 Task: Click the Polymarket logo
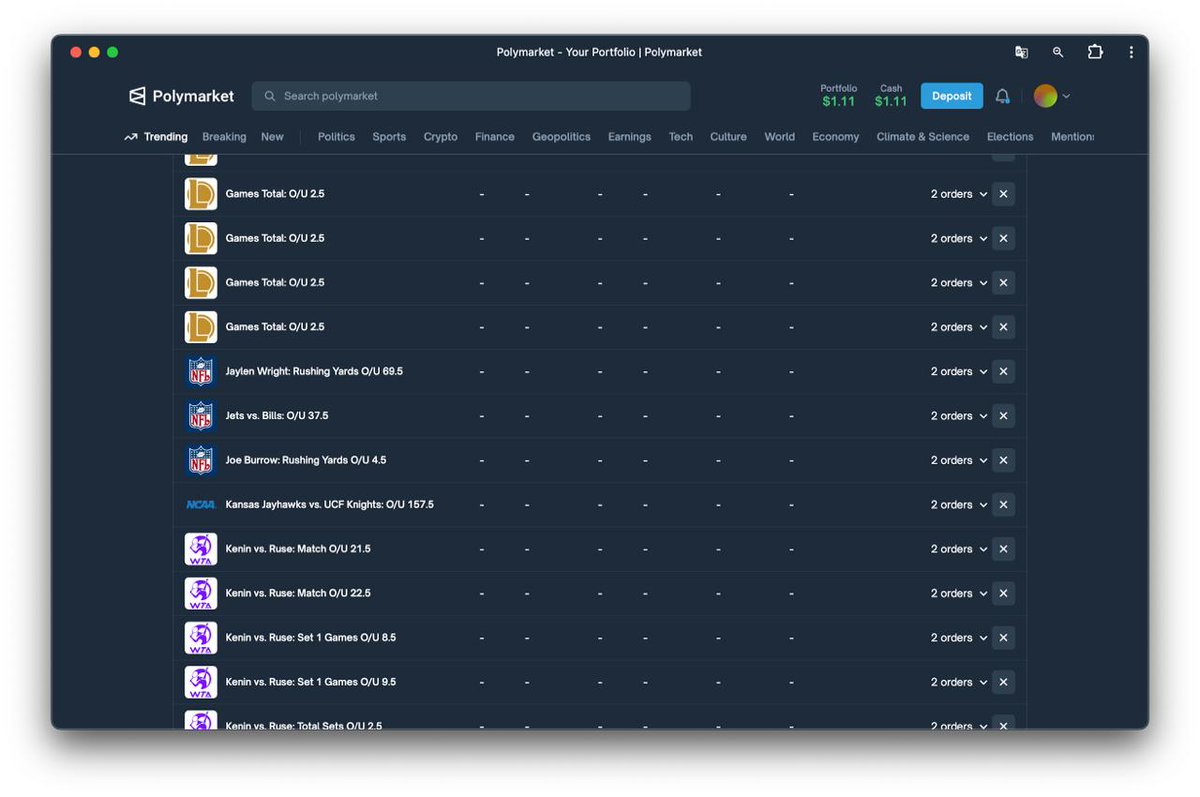(181, 96)
